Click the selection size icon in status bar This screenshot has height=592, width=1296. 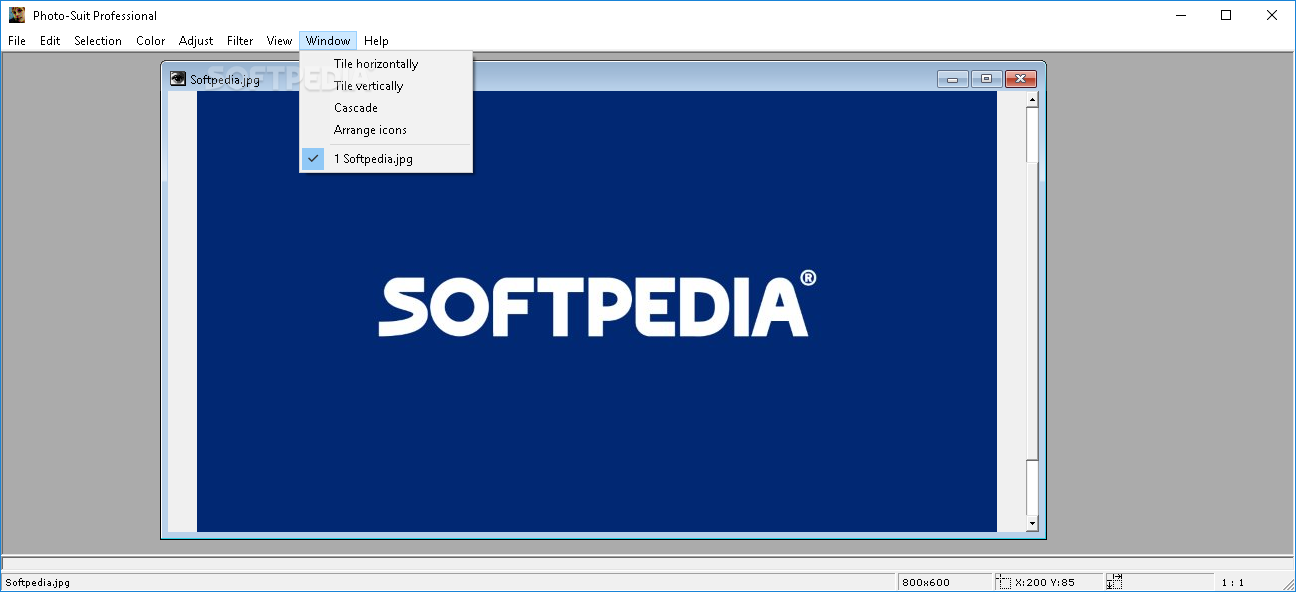tap(1115, 582)
